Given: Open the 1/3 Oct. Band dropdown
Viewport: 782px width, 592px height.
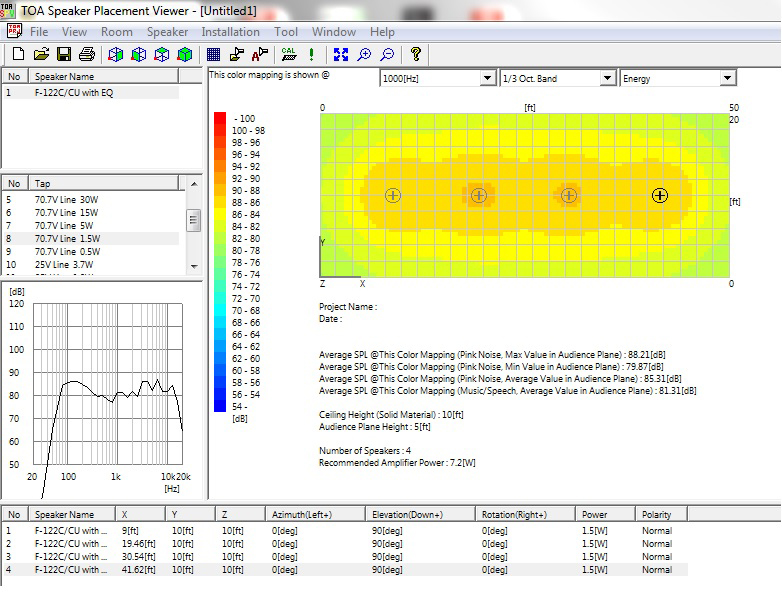Looking at the screenshot, I should click(x=607, y=78).
